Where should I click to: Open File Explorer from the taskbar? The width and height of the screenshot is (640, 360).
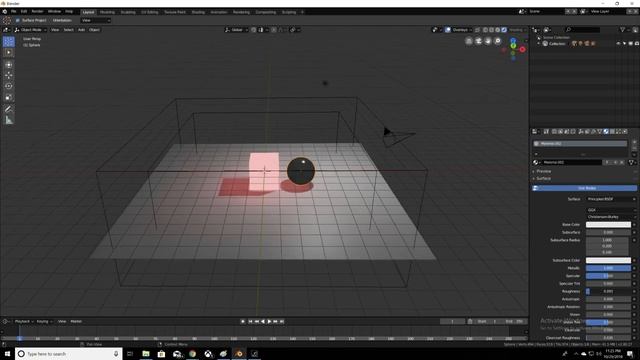(146, 354)
